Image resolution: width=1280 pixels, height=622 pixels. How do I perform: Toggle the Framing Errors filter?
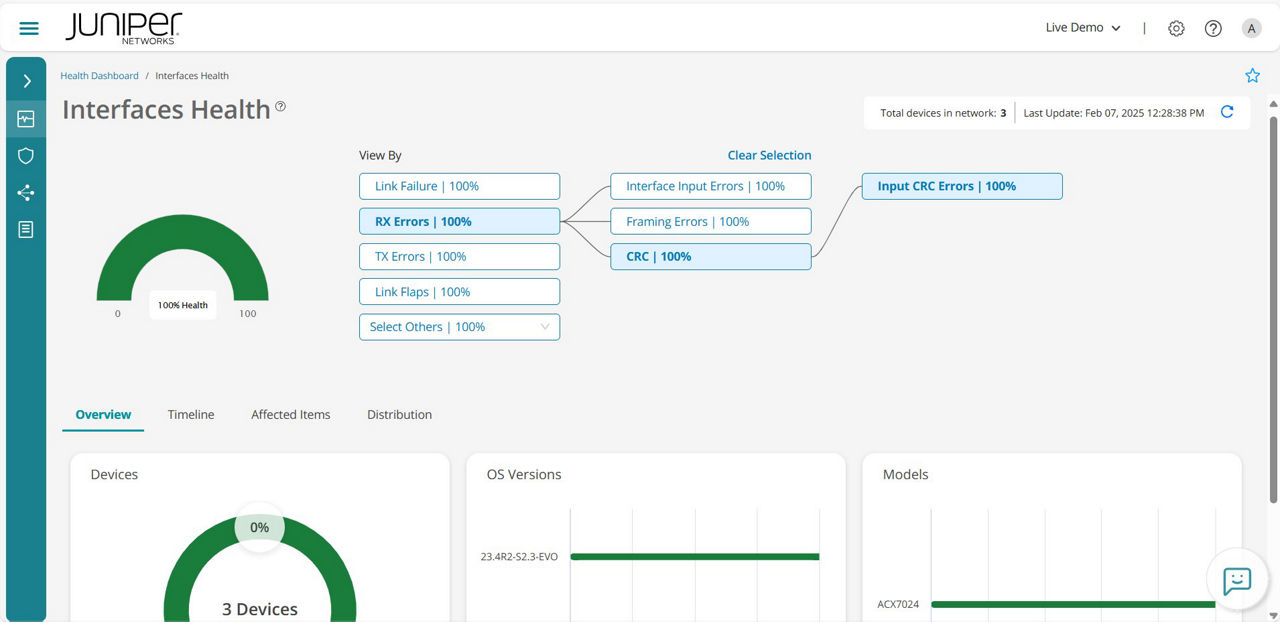(710, 221)
